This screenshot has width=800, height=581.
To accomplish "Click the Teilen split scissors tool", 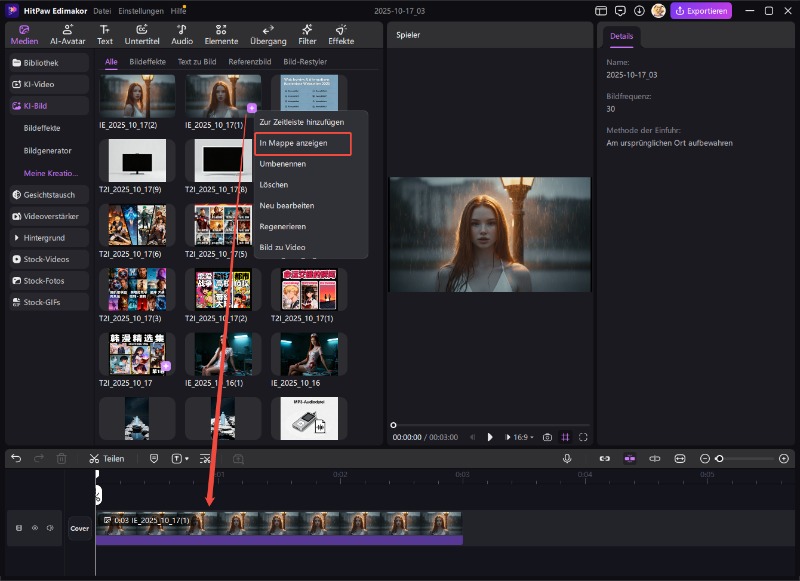I will pyautogui.click(x=106, y=458).
